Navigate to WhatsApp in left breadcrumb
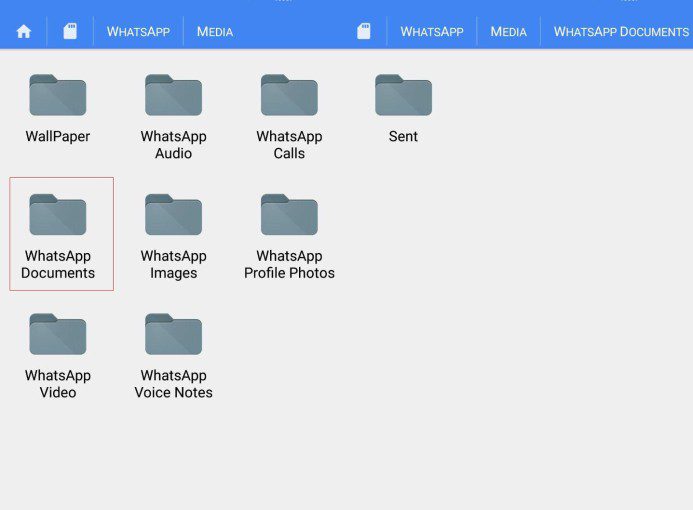 click(x=138, y=32)
